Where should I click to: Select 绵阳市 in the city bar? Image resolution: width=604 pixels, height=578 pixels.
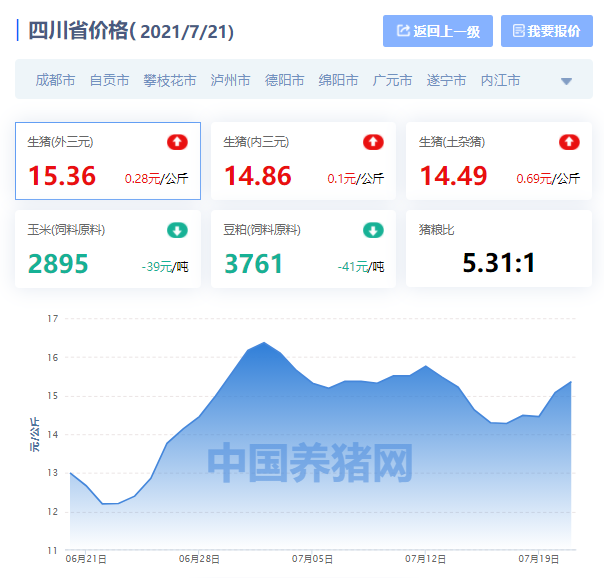point(338,80)
